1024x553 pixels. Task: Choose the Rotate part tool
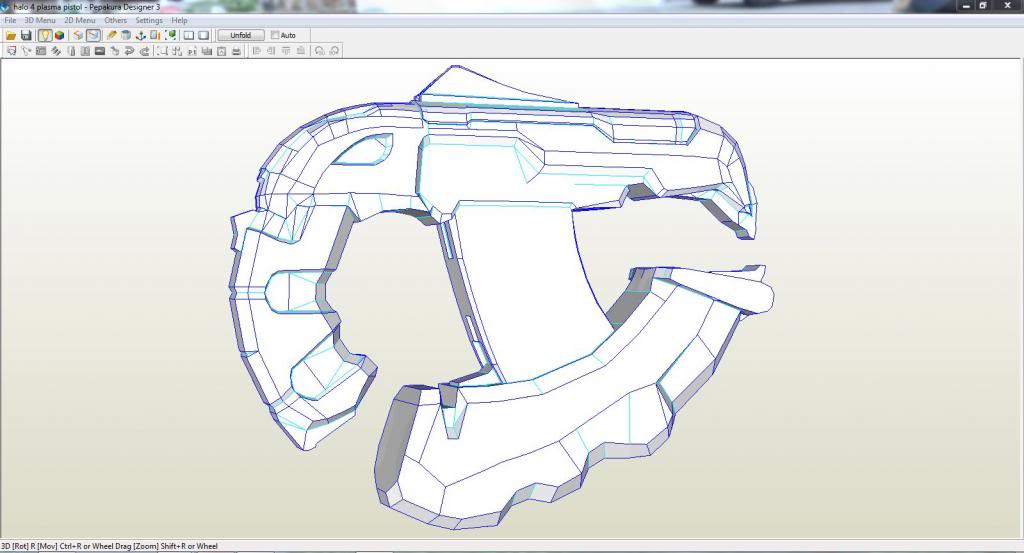click(26, 51)
